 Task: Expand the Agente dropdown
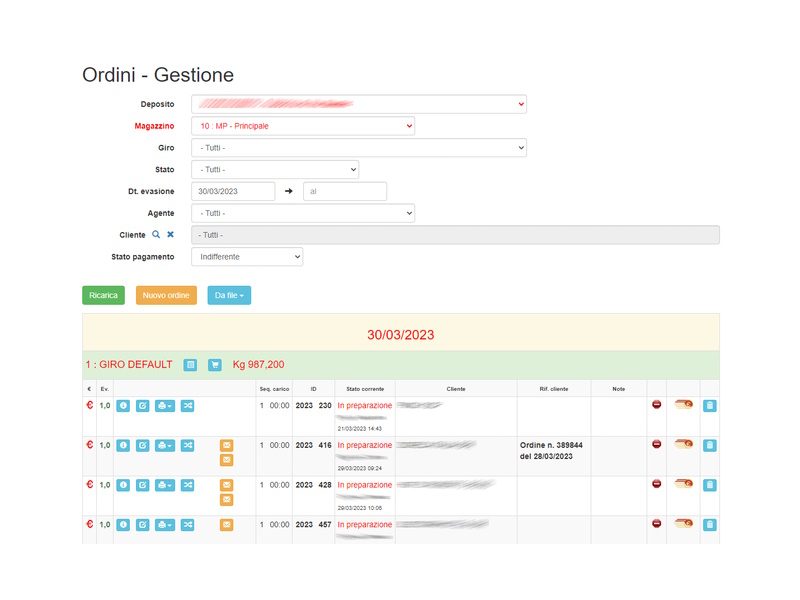point(303,213)
